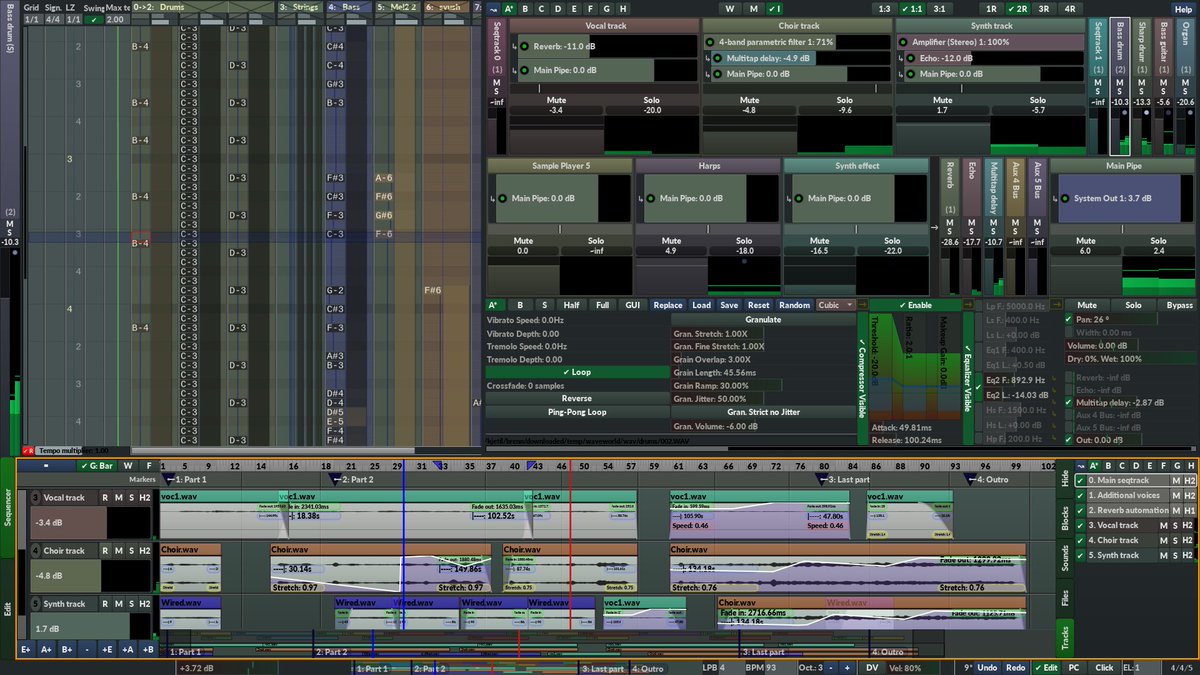Click the S solo on Organ strip
Screen dimensions: 1200x675
[x=1185, y=90]
